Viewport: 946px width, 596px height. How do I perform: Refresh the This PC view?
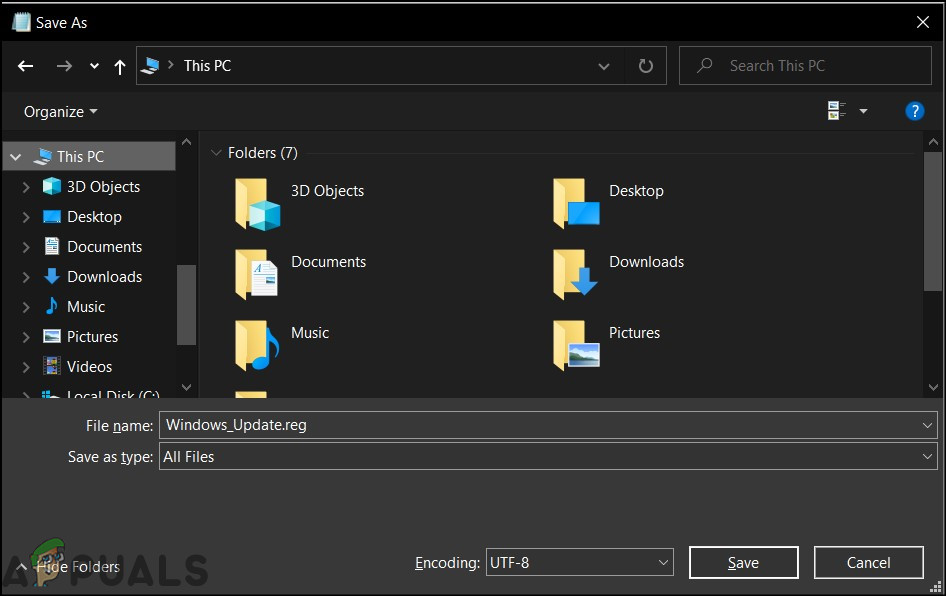coord(646,66)
